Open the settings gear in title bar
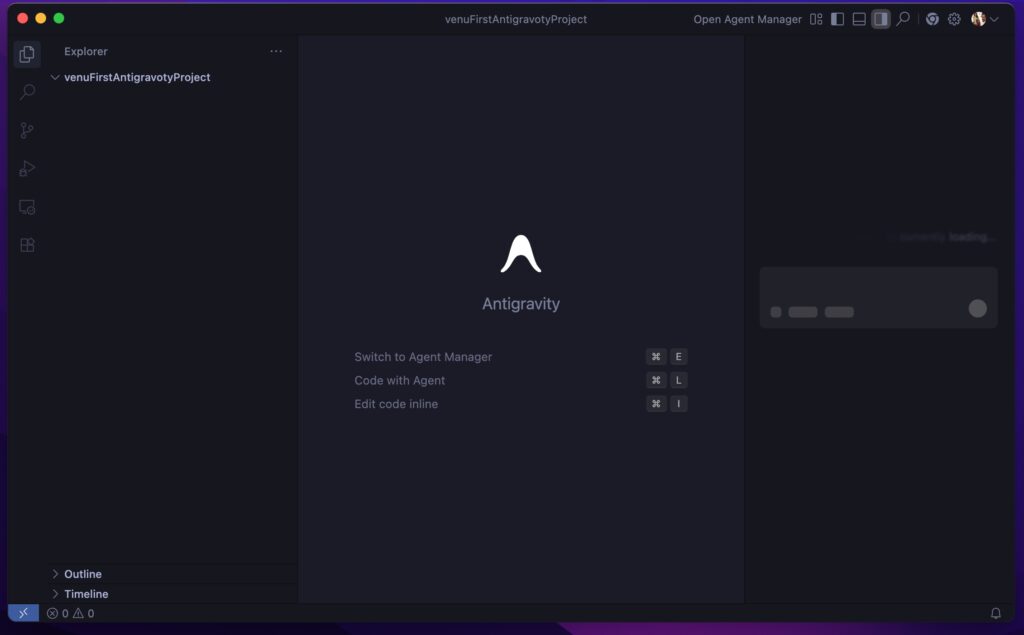 [954, 19]
